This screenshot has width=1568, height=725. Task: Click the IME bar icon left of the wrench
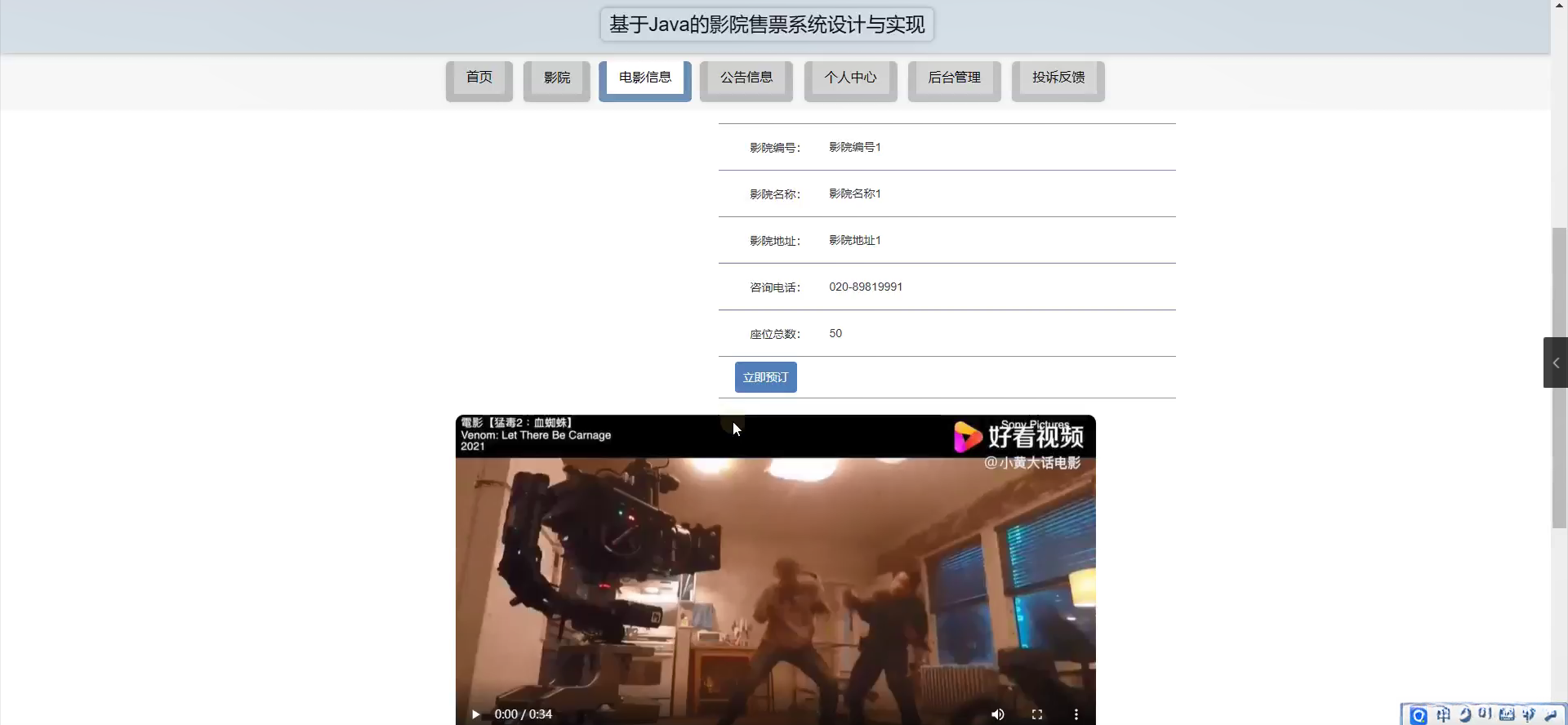point(1528,715)
